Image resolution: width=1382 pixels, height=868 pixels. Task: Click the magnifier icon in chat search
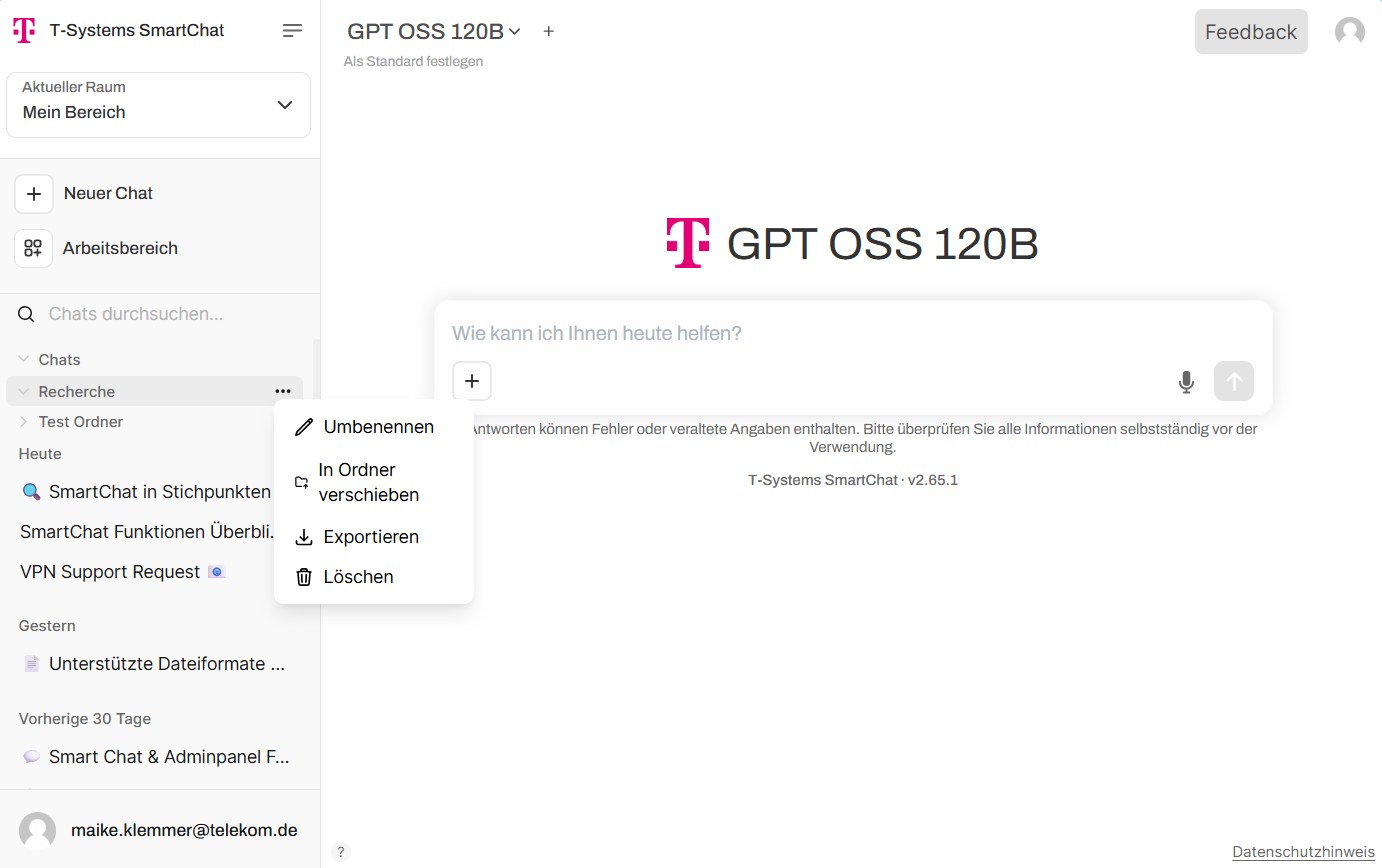tap(26, 314)
